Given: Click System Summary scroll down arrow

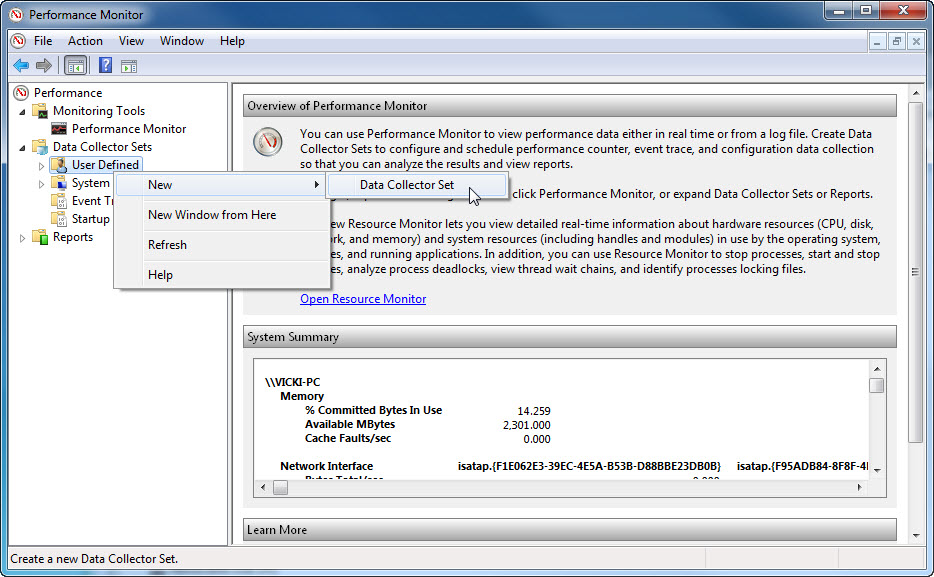Looking at the screenshot, I should [877, 470].
